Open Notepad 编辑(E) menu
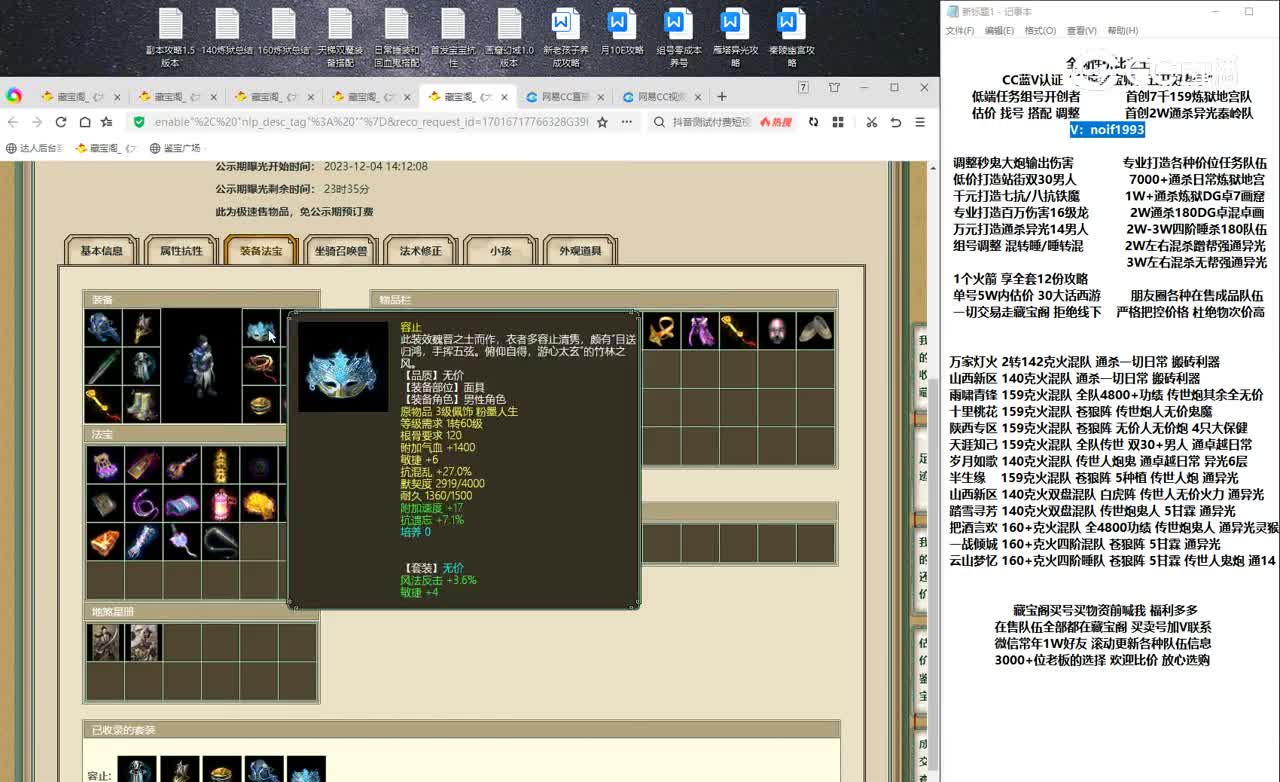 (x=999, y=31)
